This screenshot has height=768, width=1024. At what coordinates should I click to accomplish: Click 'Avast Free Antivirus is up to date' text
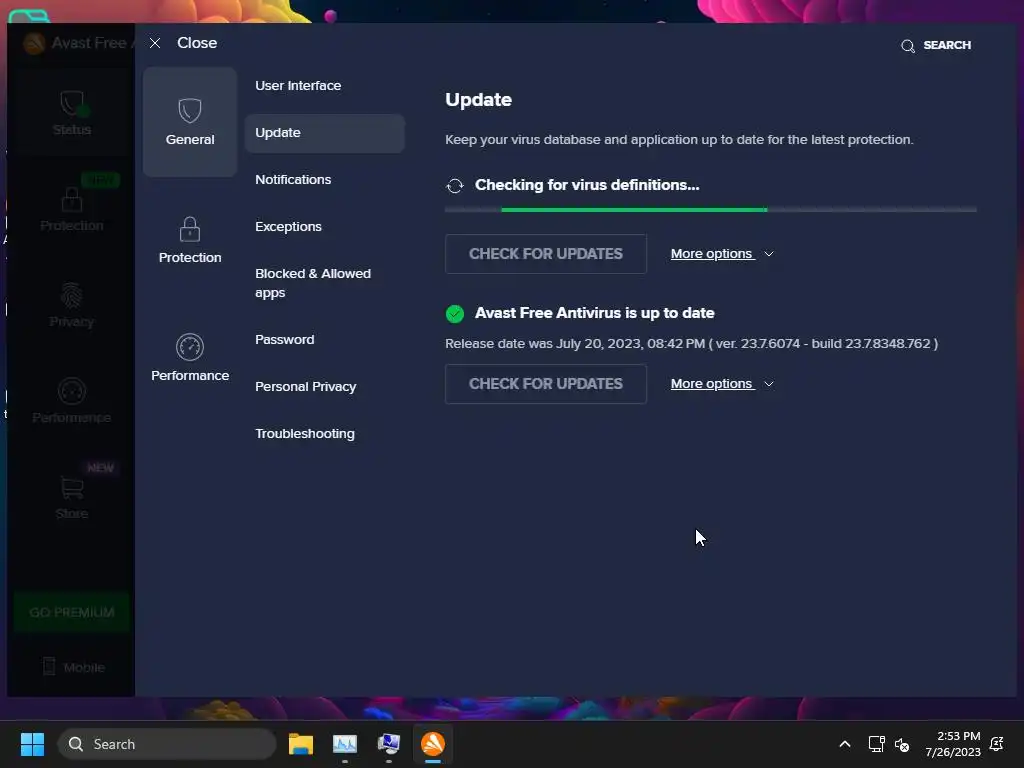(594, 313)
